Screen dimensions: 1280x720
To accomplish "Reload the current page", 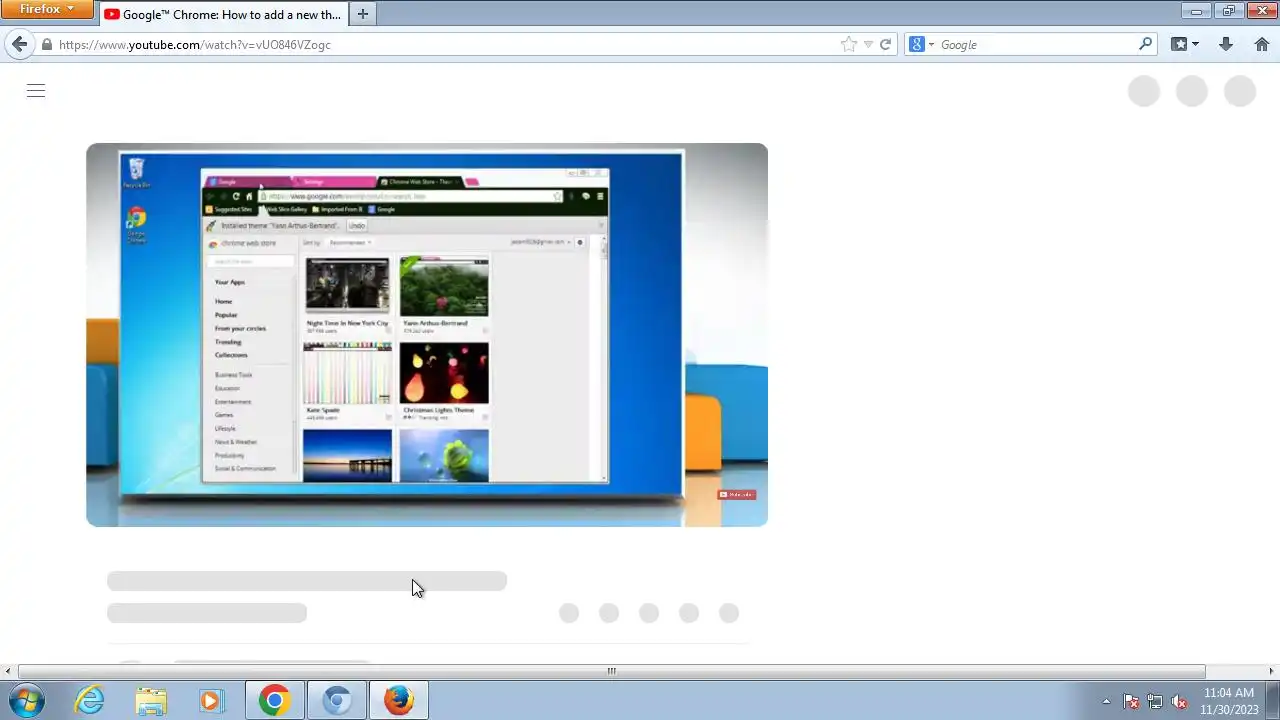I will pyautogui.click(x=885, y=44).
